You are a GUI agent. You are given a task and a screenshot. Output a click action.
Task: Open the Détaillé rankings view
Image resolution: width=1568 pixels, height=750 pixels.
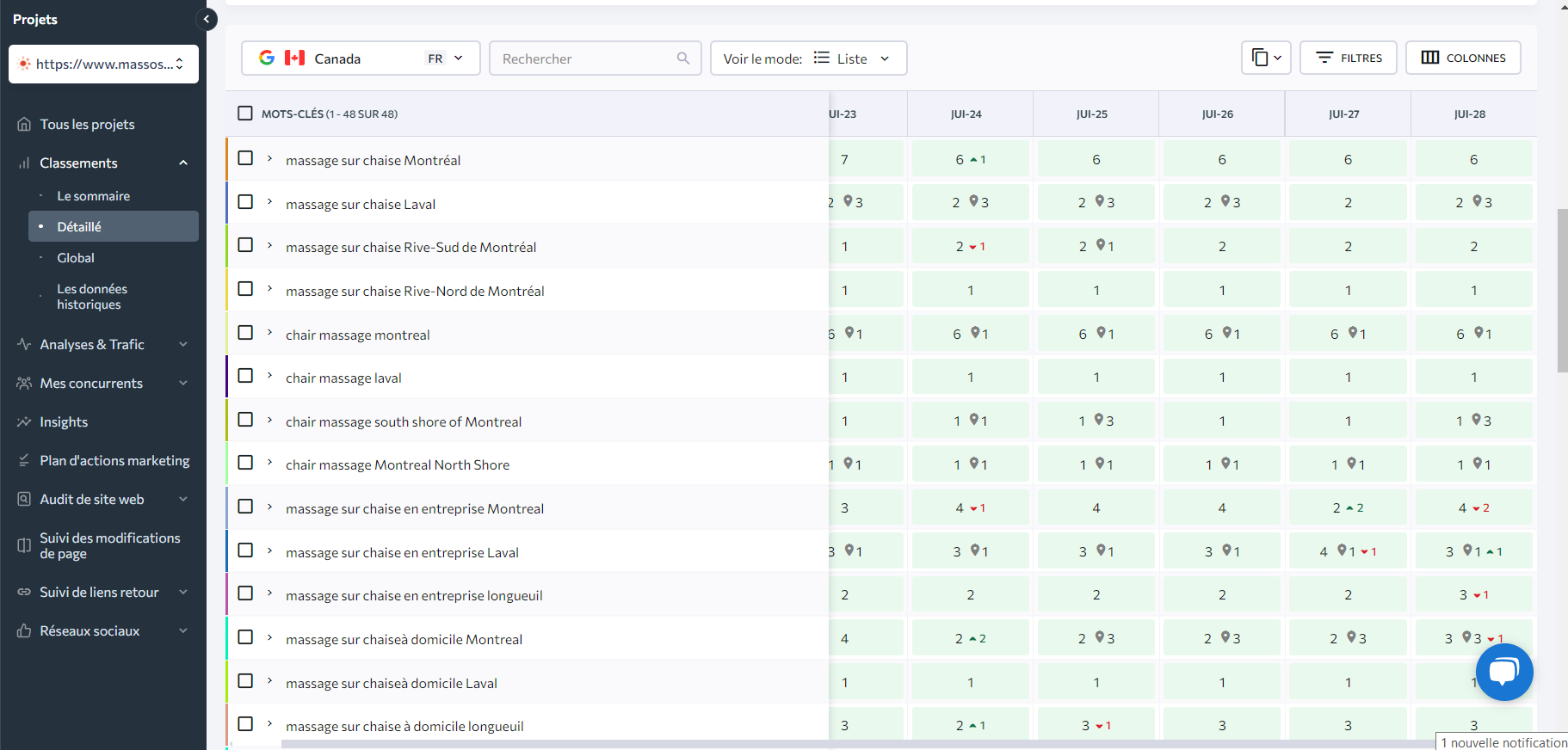point(79,227)
